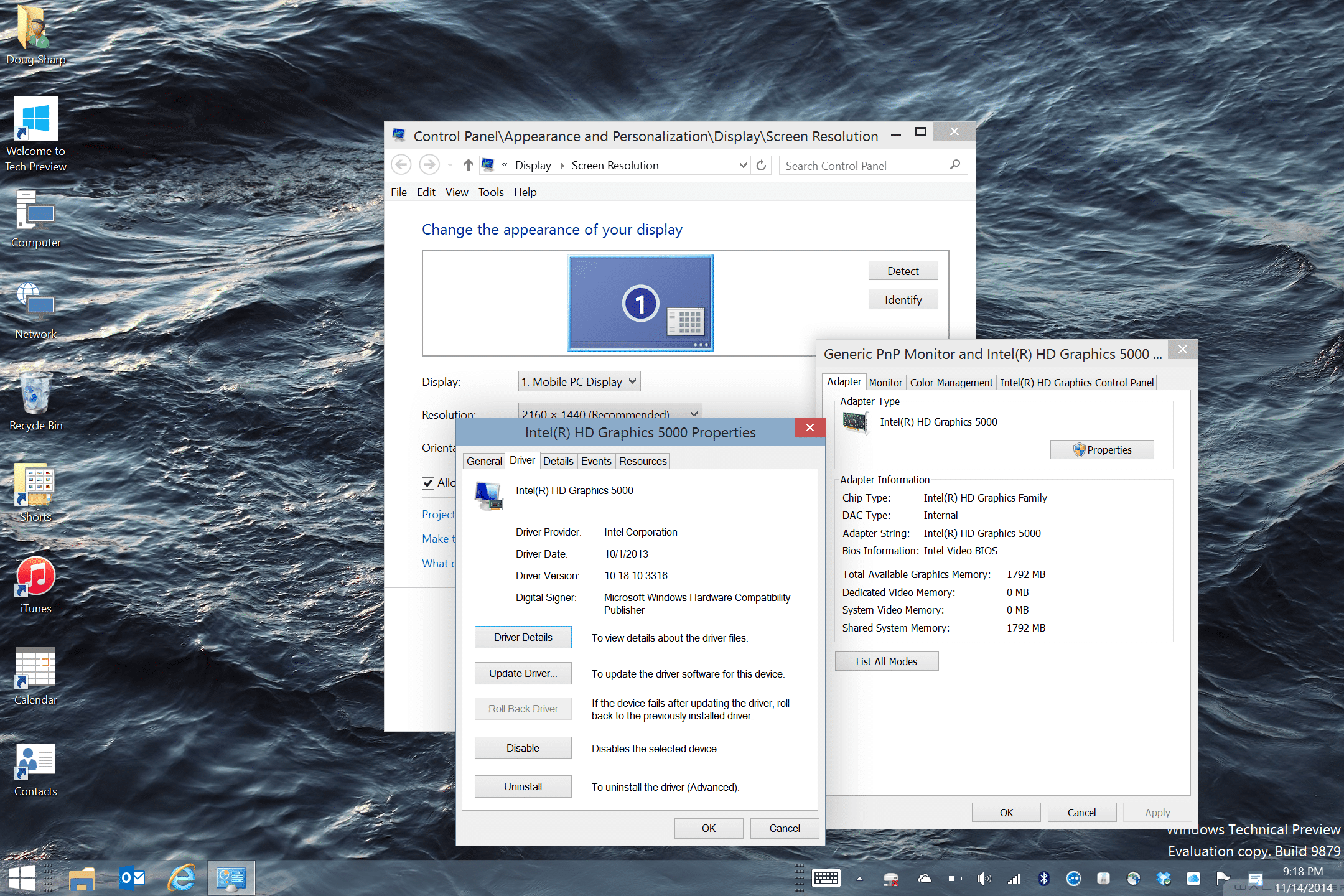The image size is (1344, 896).
Task: Select the iTunes desktop shortcut
Action: pyautogui.click(x=35, y=584)
